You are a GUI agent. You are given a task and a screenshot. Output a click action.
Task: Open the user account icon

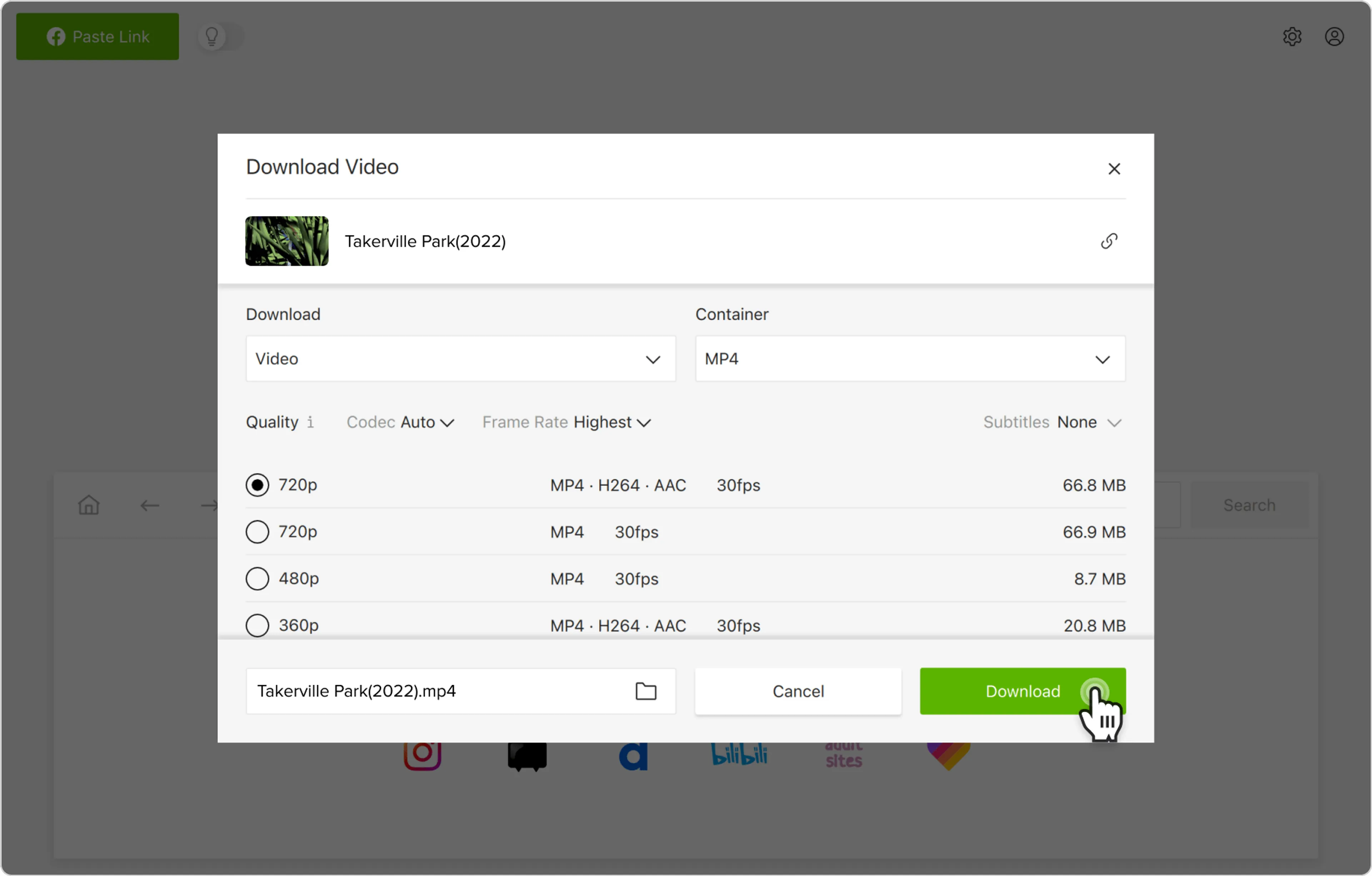pyautogui.click(x=1334, y=36)
